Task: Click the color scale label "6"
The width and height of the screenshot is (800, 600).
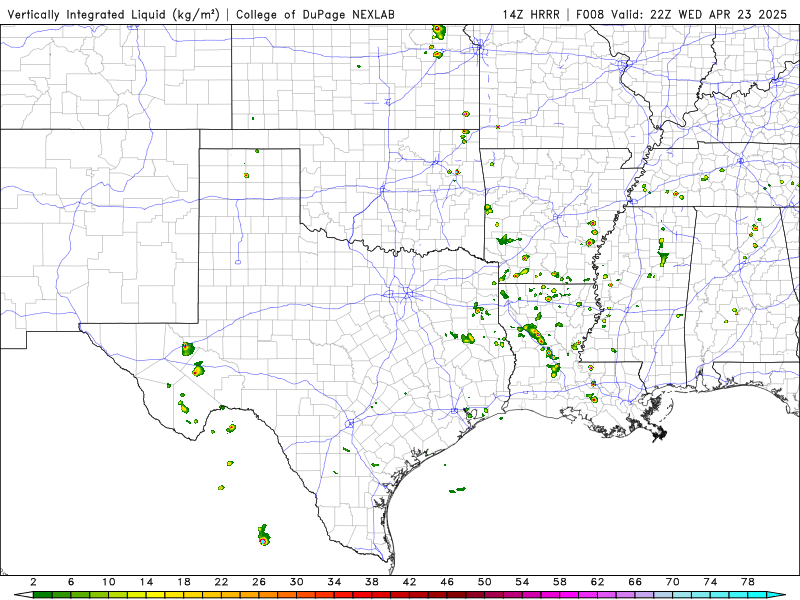Action: pyautogui.click(x=71, y=582)
